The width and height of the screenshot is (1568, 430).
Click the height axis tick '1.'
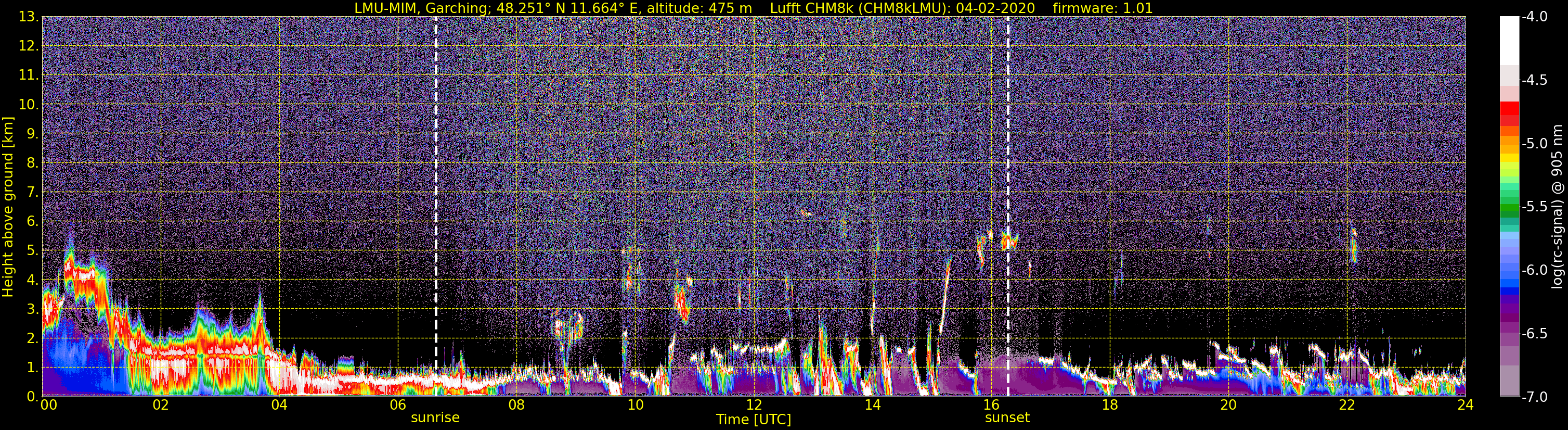point(33,368)
